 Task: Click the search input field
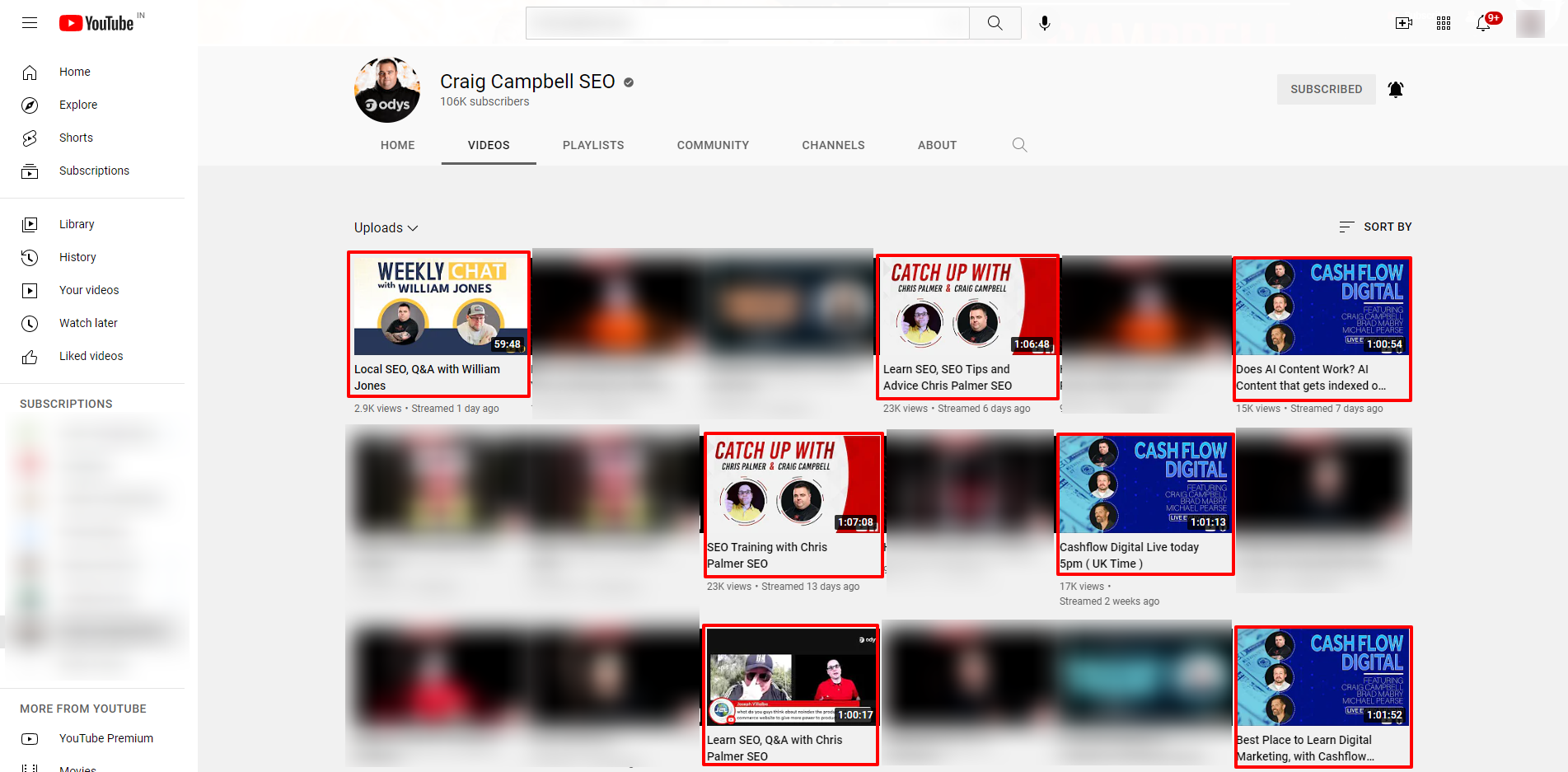747,23
